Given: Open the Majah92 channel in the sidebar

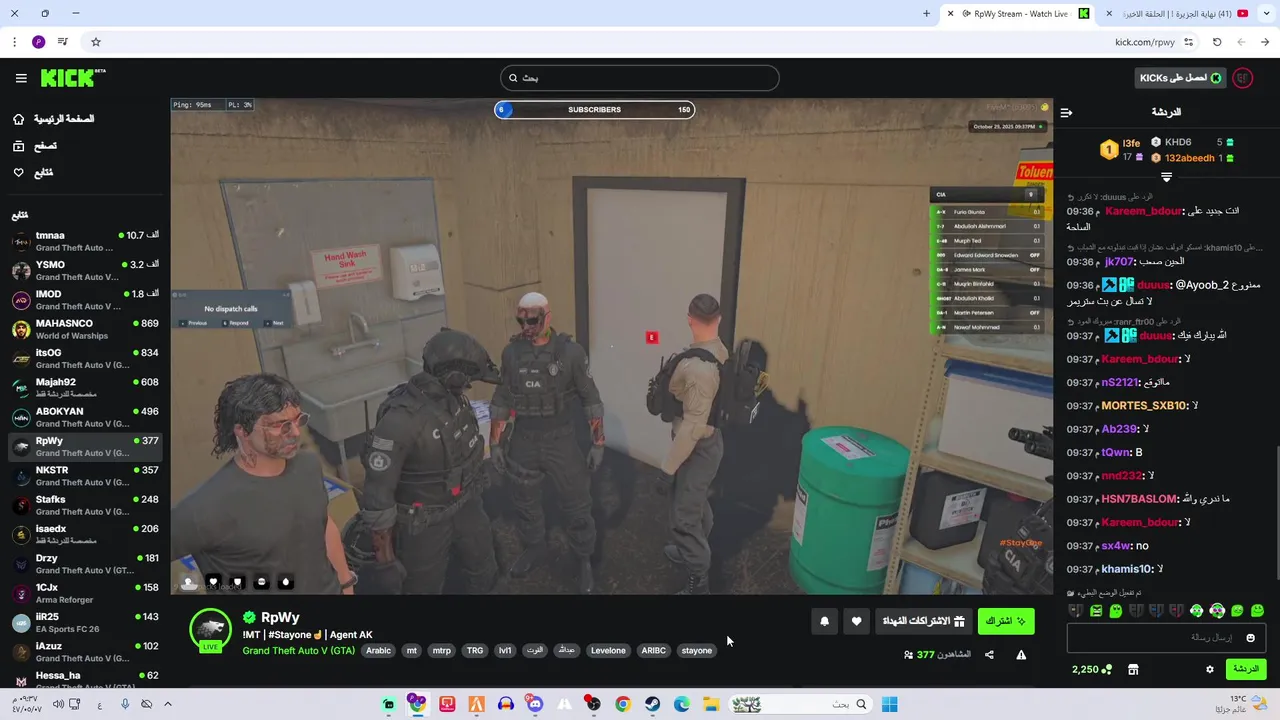Looking at the screenshot, I should coord(85,388).
